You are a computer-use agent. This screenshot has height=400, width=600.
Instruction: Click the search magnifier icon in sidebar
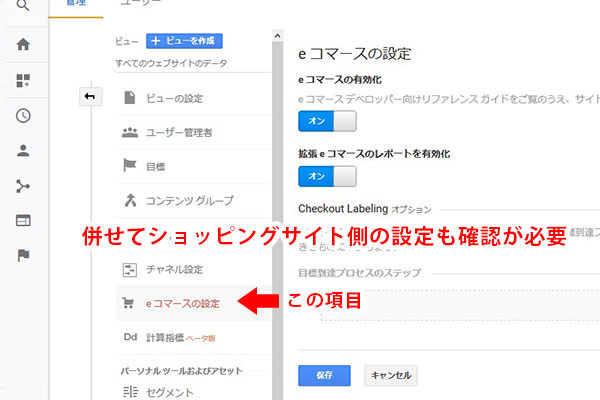(23, 7)
